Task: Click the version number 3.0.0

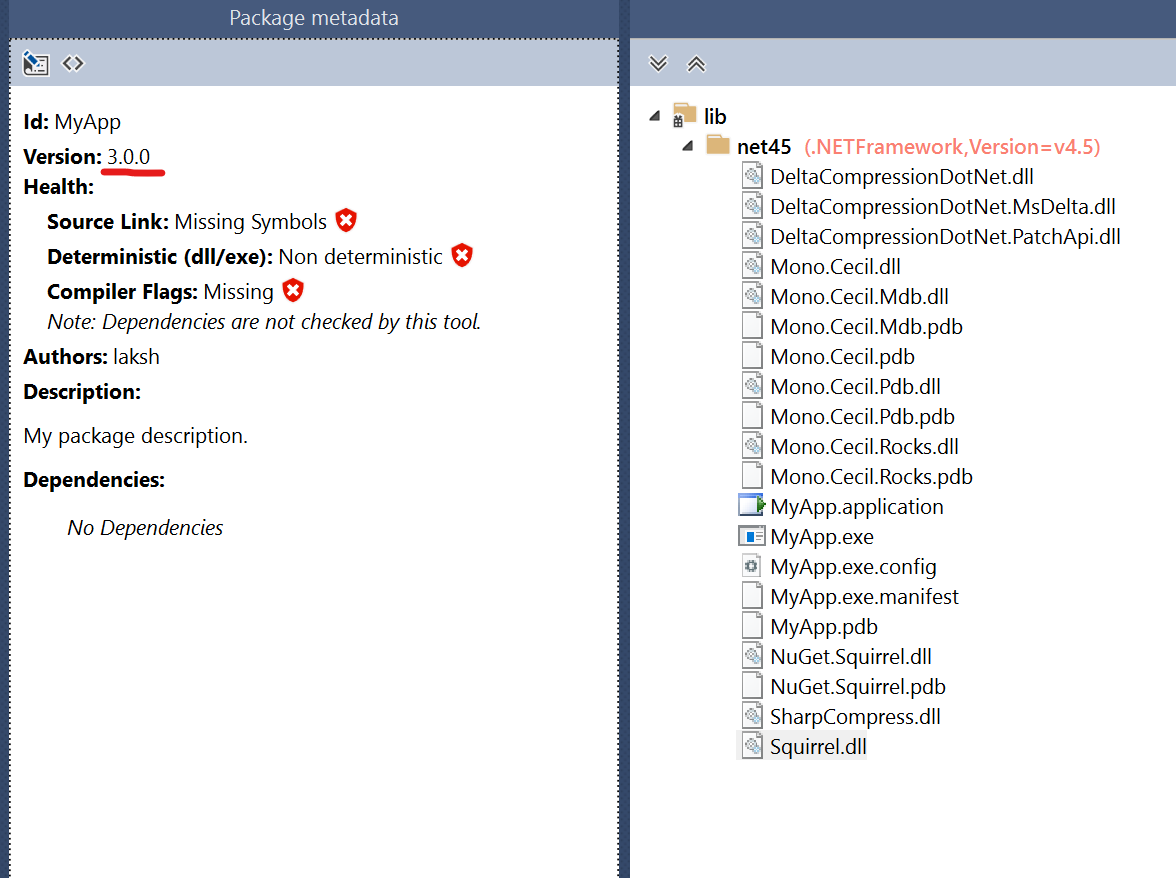Action: (x=129, y=157)
